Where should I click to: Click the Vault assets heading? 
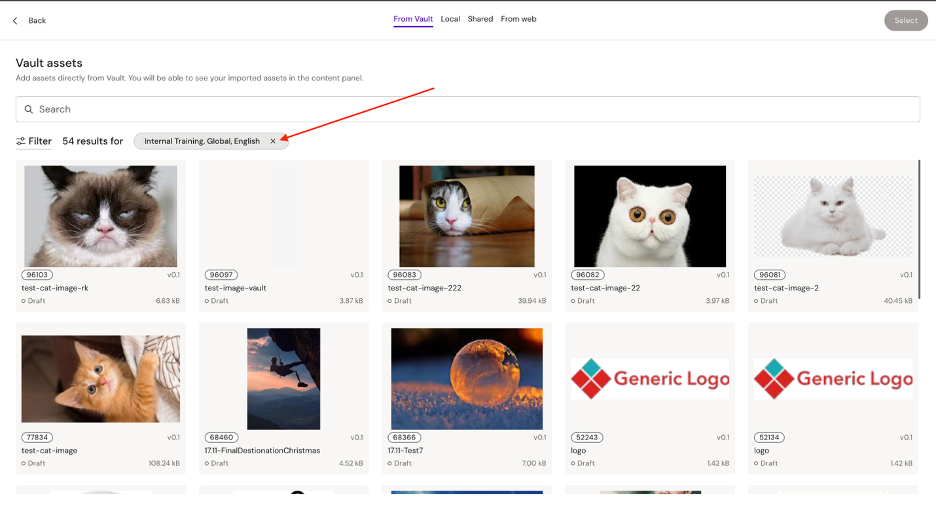coord(49,63)
